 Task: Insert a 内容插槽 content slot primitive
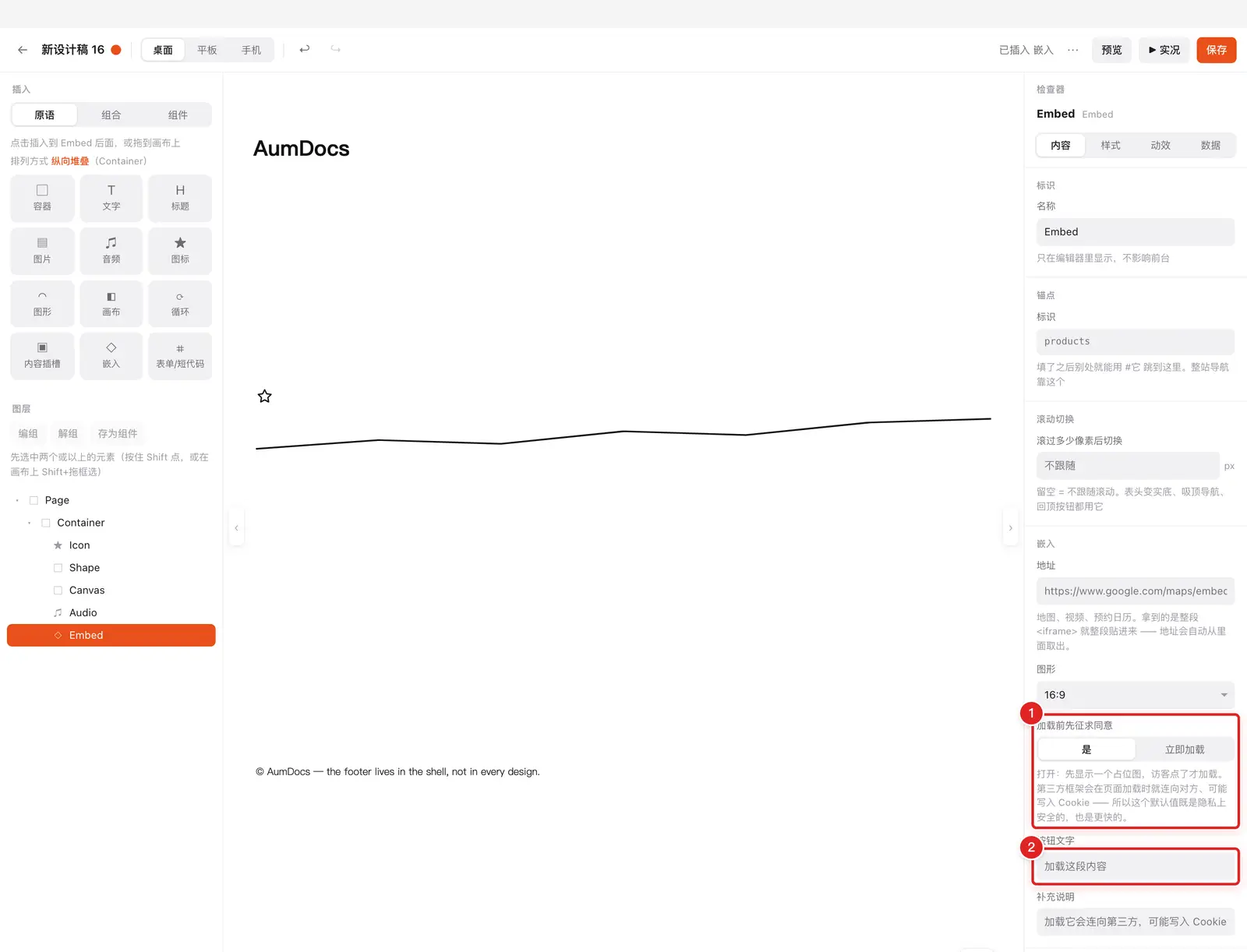(42, 356)
